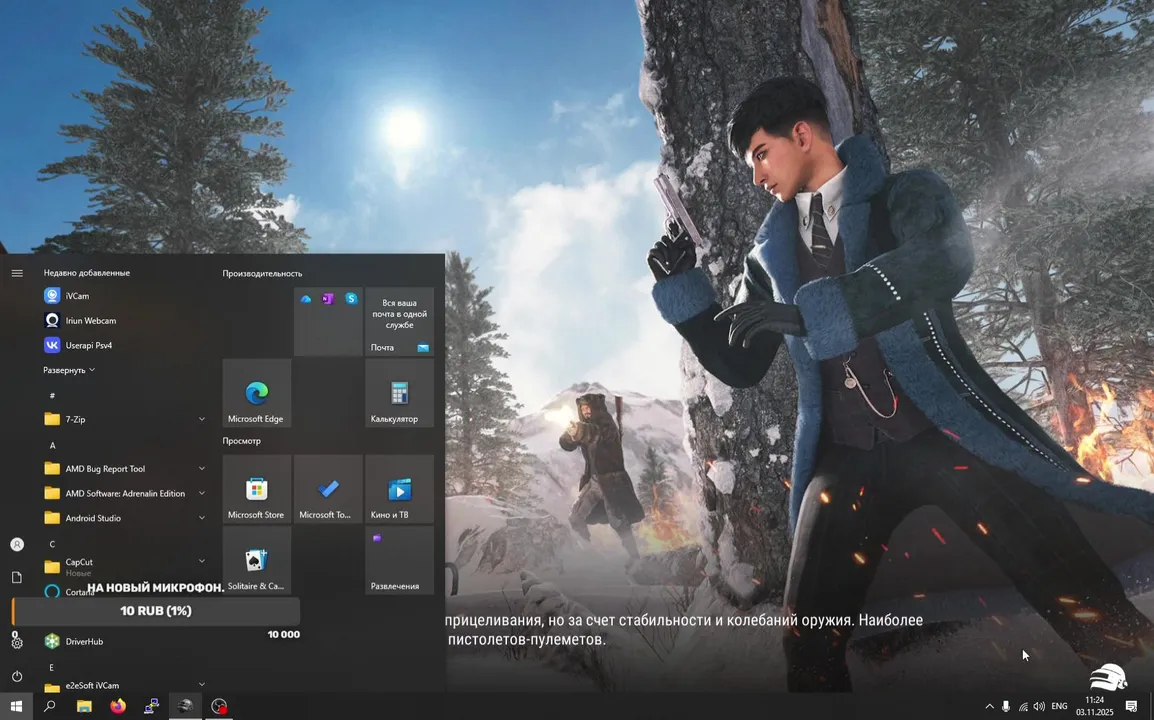Expand the CapCut folder chevron
The height and width of the screenshot is (720, 1154).
pos(202,561)
